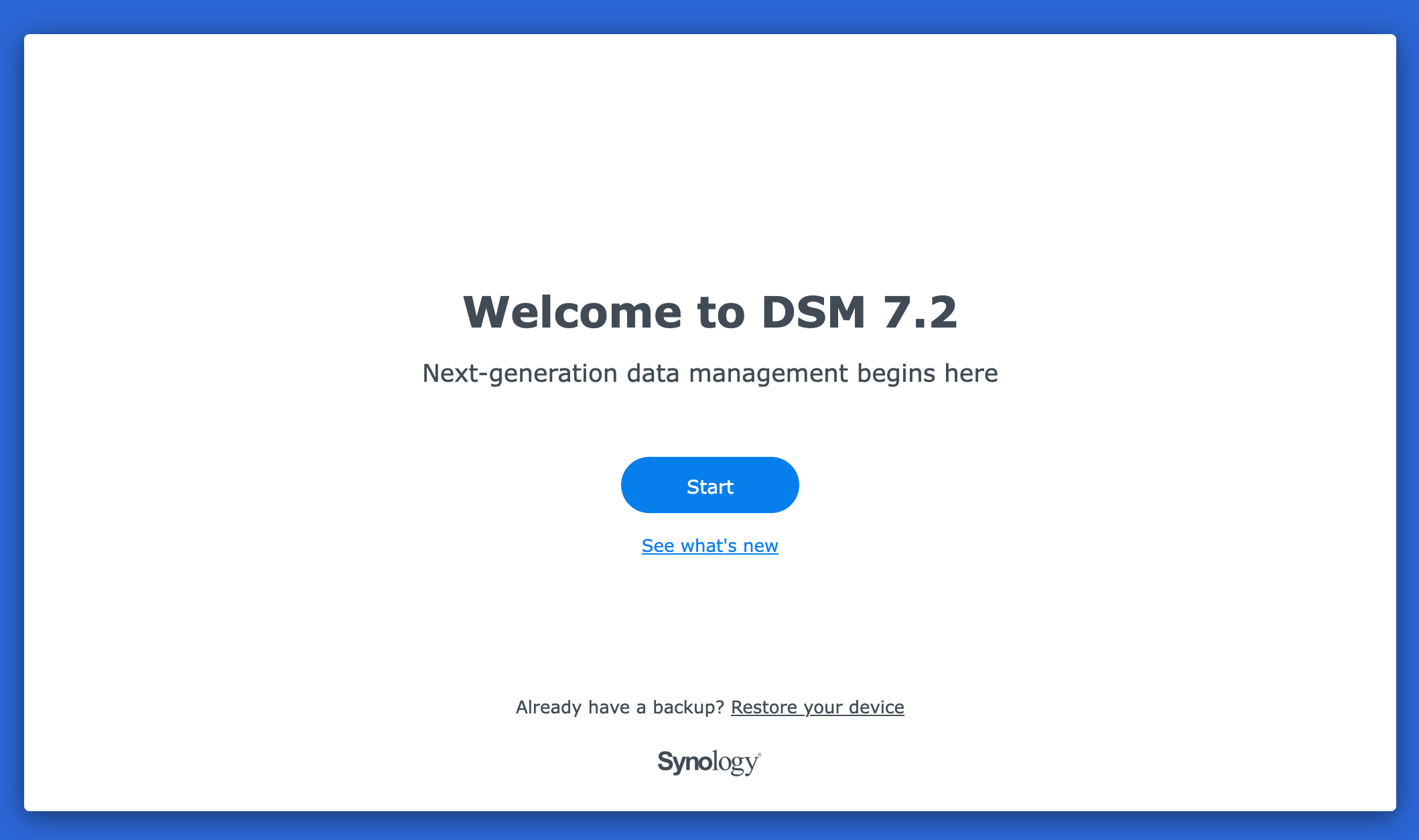Click the Already have a backup text
The height and width of the screenshot is (840, 1419).
pos(620,707)
